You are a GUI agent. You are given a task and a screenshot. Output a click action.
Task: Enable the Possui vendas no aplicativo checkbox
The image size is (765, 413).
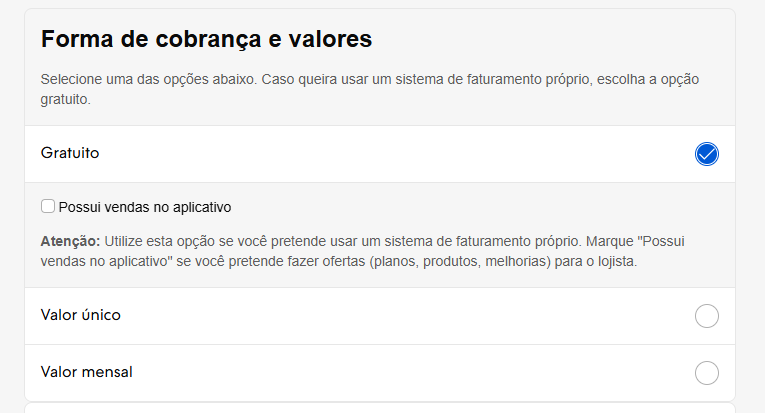point(48,207)
